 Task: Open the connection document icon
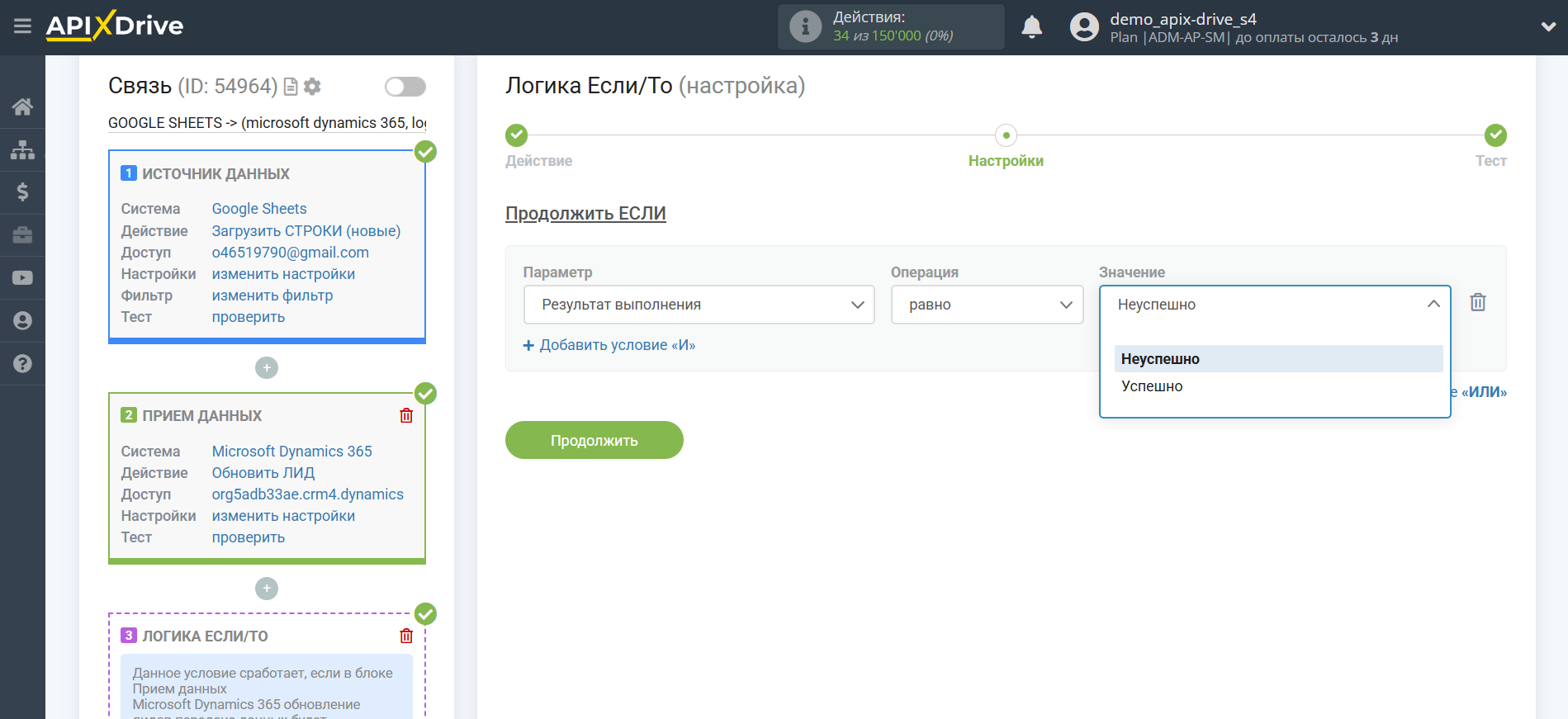[291, 87]
